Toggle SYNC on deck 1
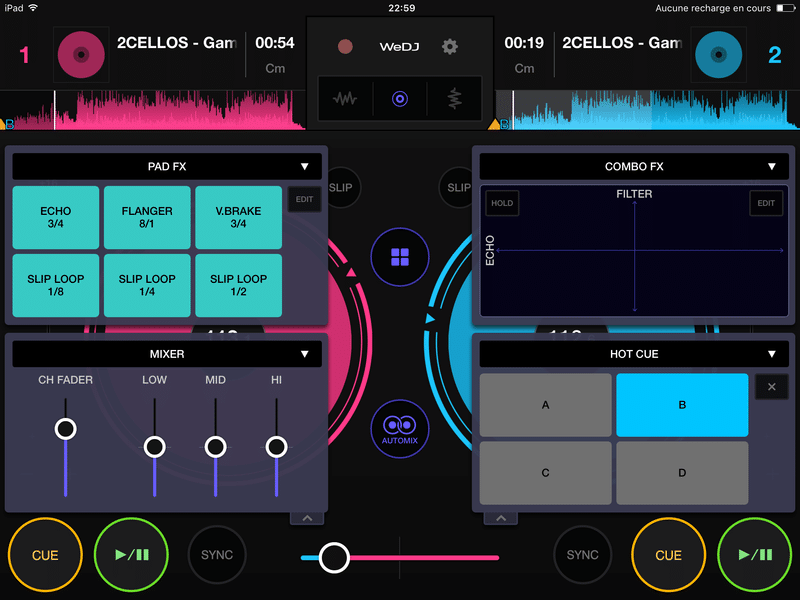 pyautogui.click(x=217, y=555)
